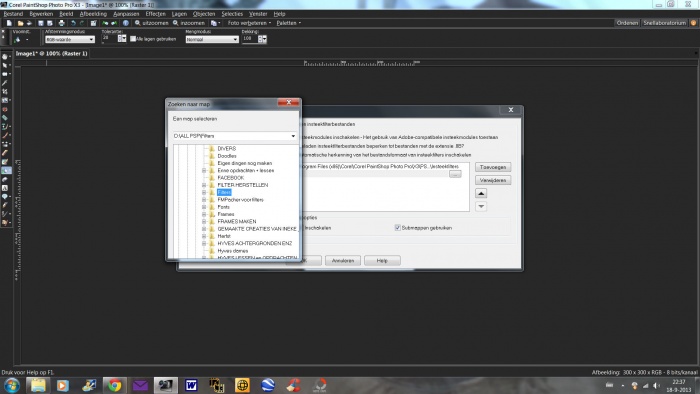
Task: Open the Bestand menu
Action: click(x=13, y=14)
